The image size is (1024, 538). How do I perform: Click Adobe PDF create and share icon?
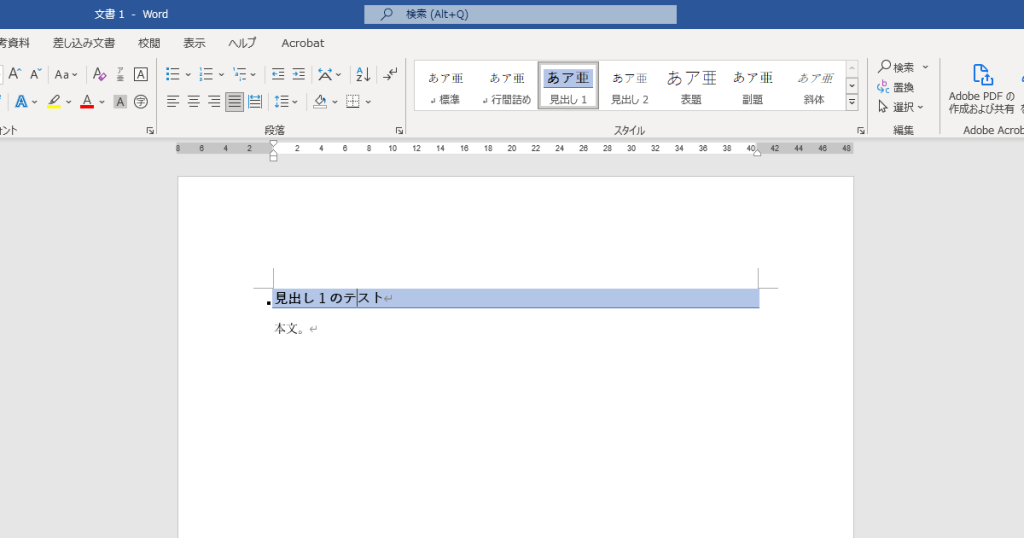pos(983,75)
